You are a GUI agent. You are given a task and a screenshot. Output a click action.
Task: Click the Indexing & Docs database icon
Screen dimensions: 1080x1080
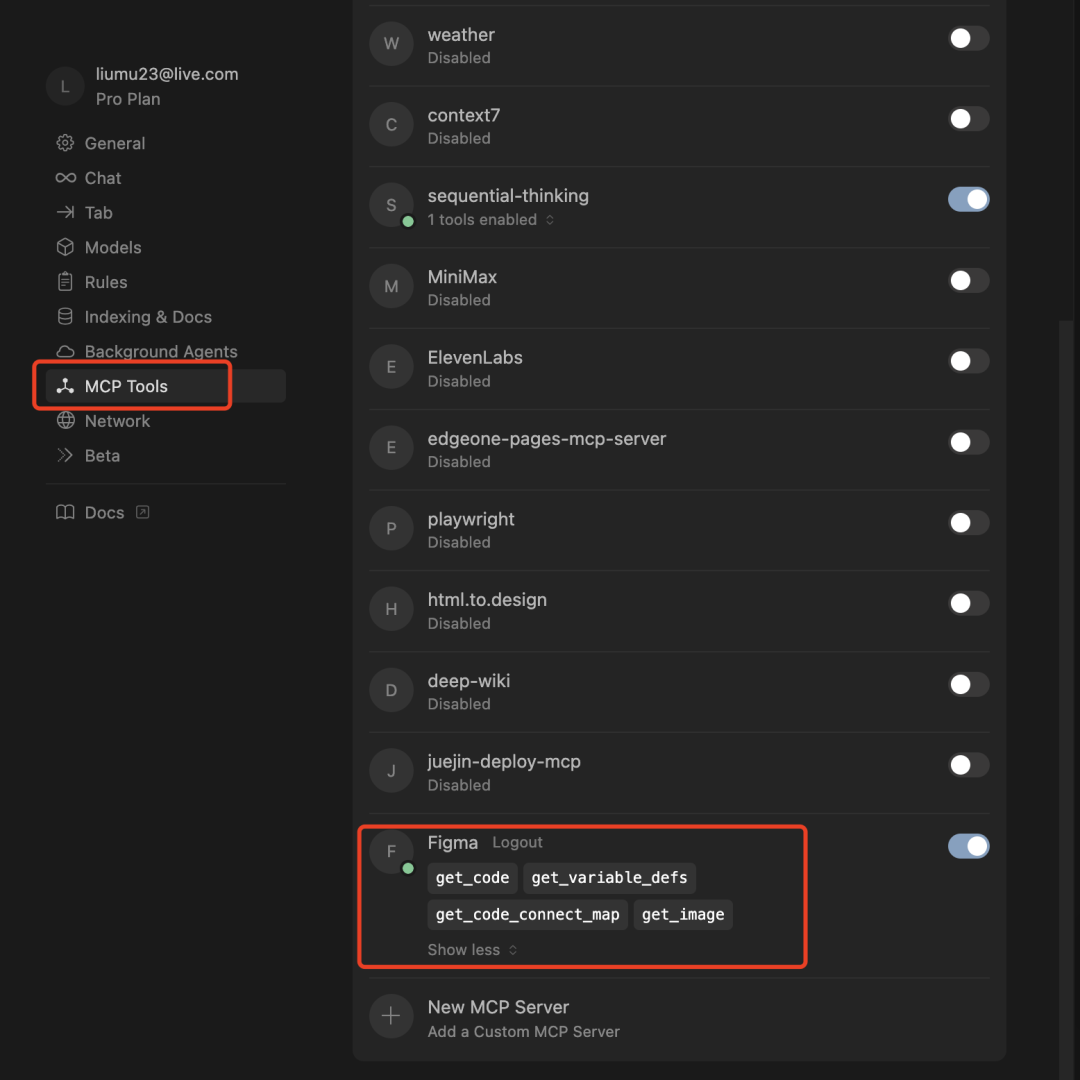point(65,317)
